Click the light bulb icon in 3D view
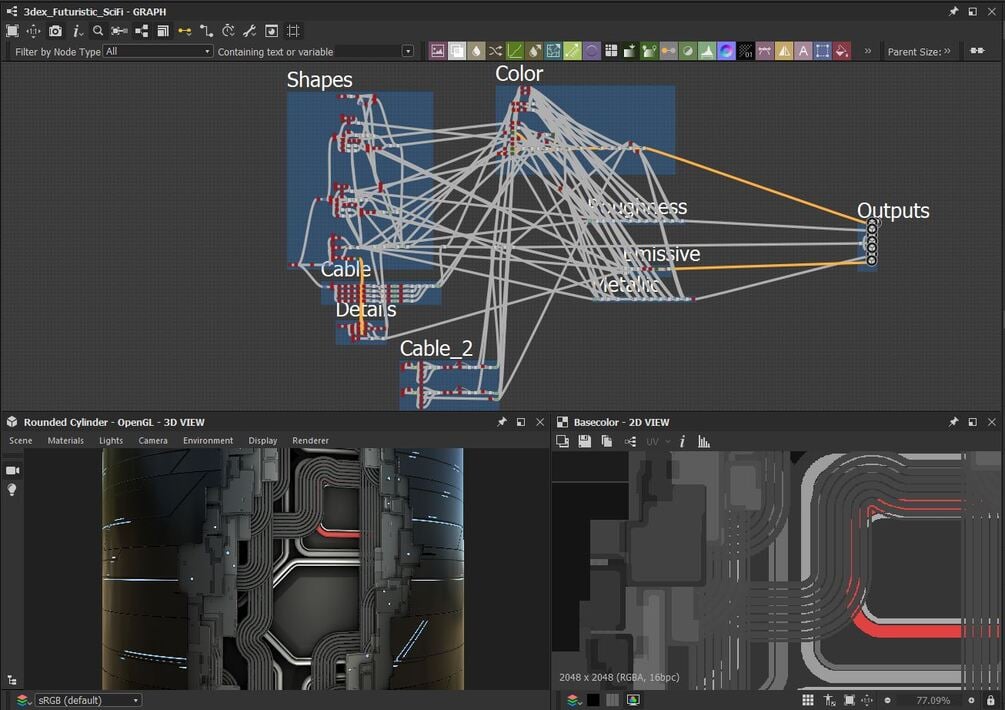Image resolution: width=1005 pixels, height=710 pixels. (x=13, y=489)
